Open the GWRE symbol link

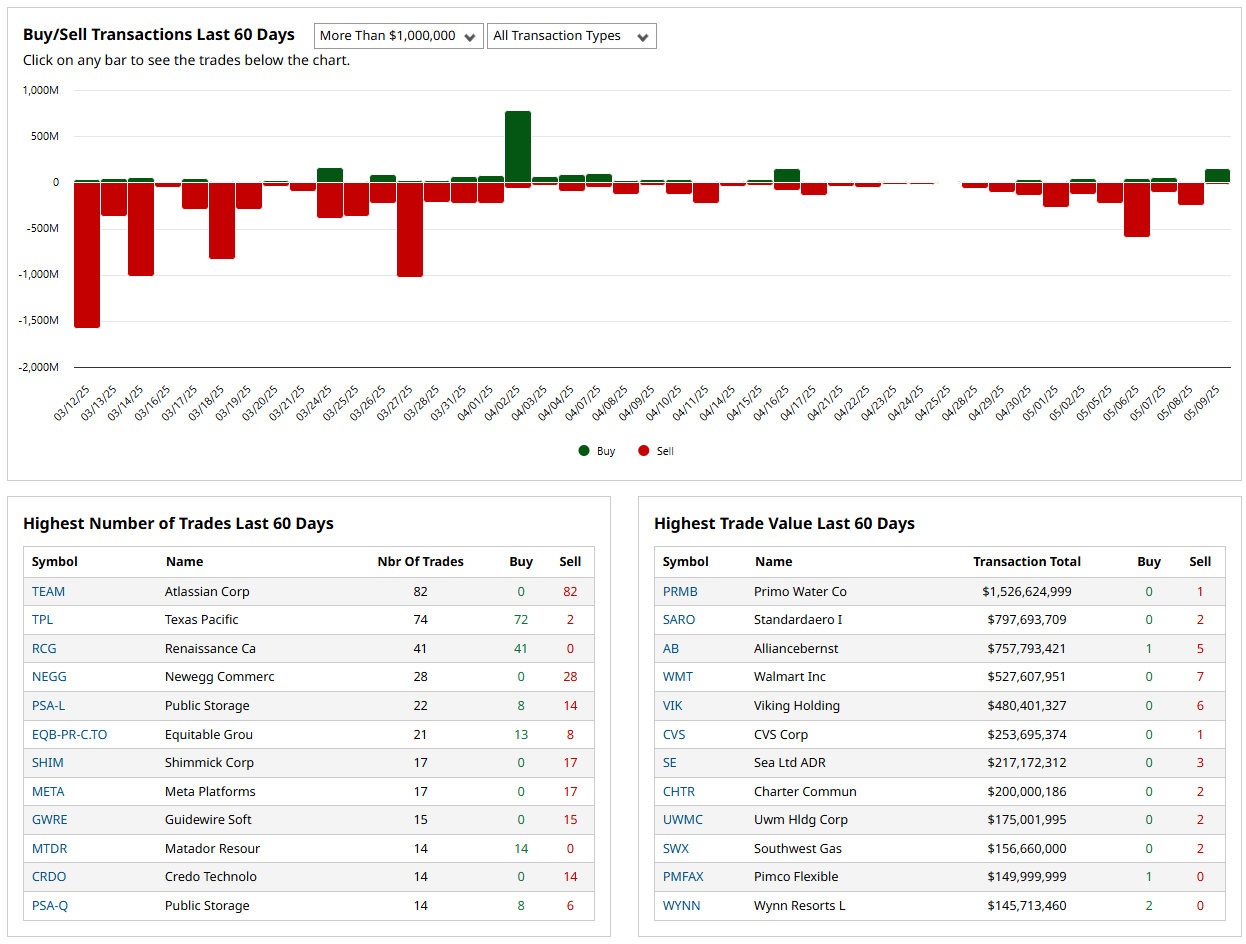click(49, 819)
